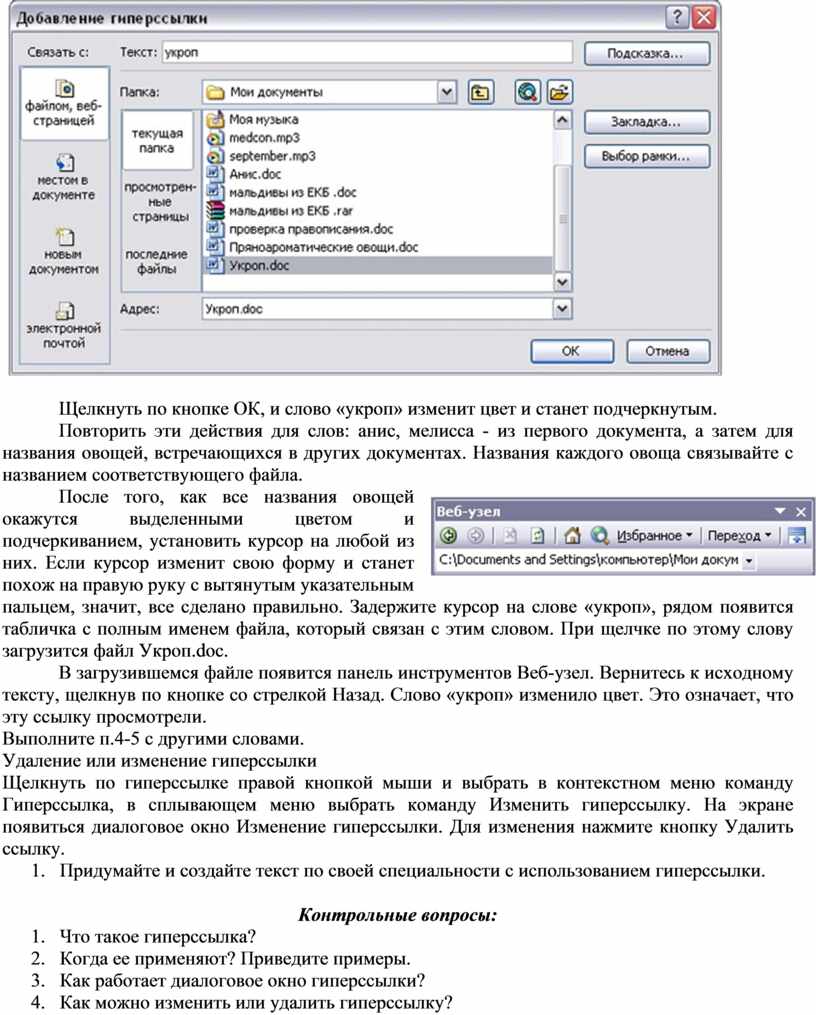The width and height of the screenshot is (816, 1015).
Task: Switch to 'просмотренные страницы' list
Action: pyautogui.click(x=156, y=201)
